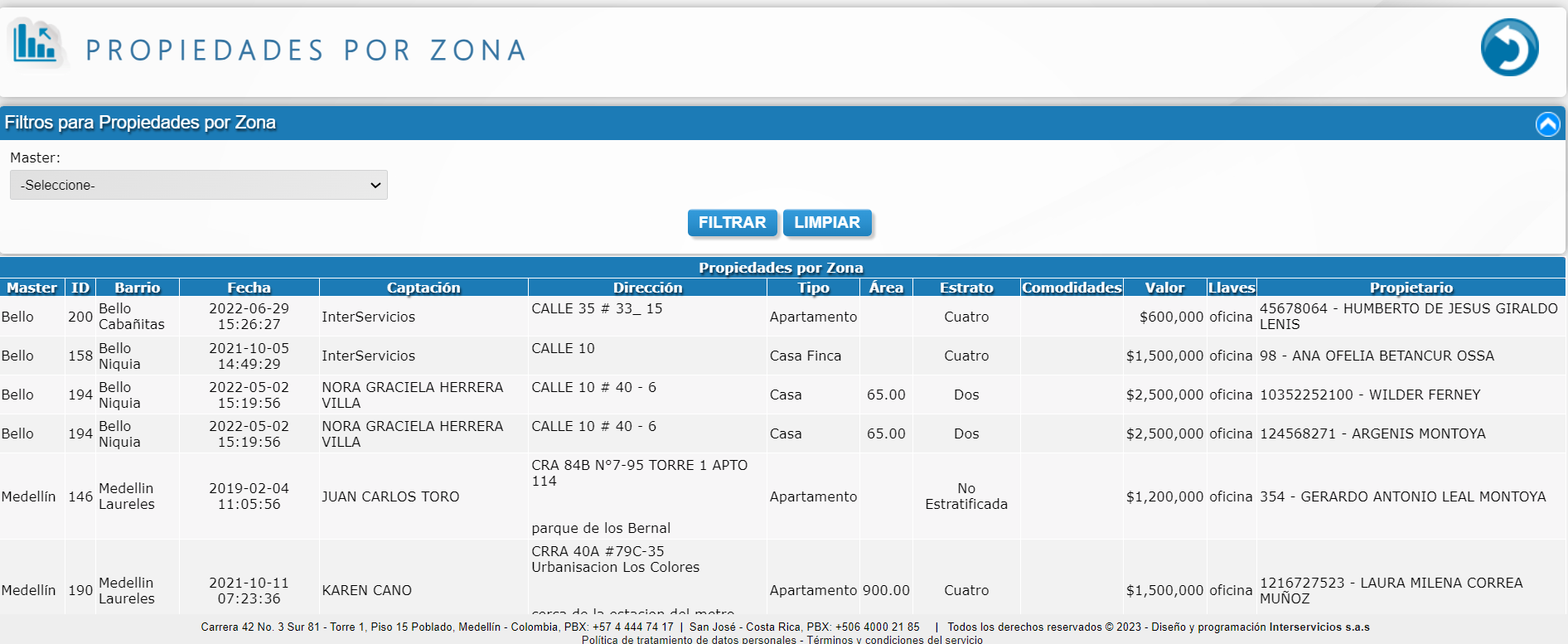Click the blue back arrow icon
1568x644 pixels.
(1509, 48)
